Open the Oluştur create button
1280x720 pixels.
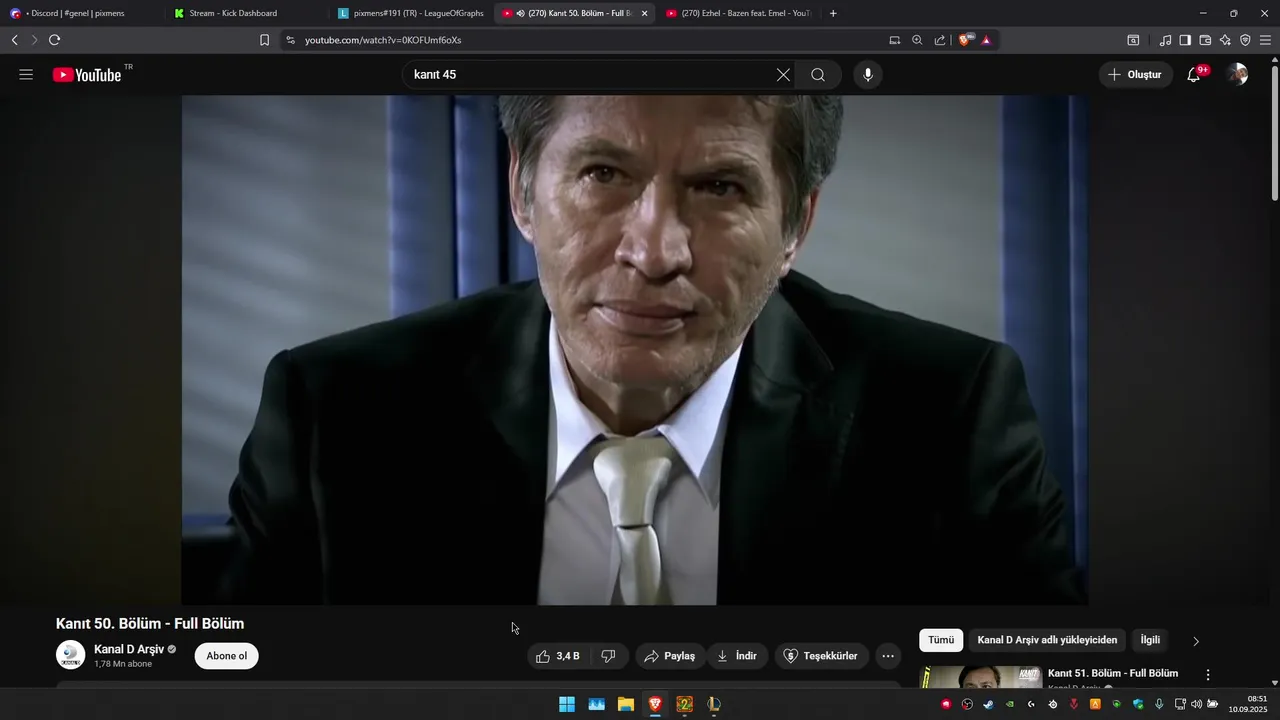(x=1135, y=75)
